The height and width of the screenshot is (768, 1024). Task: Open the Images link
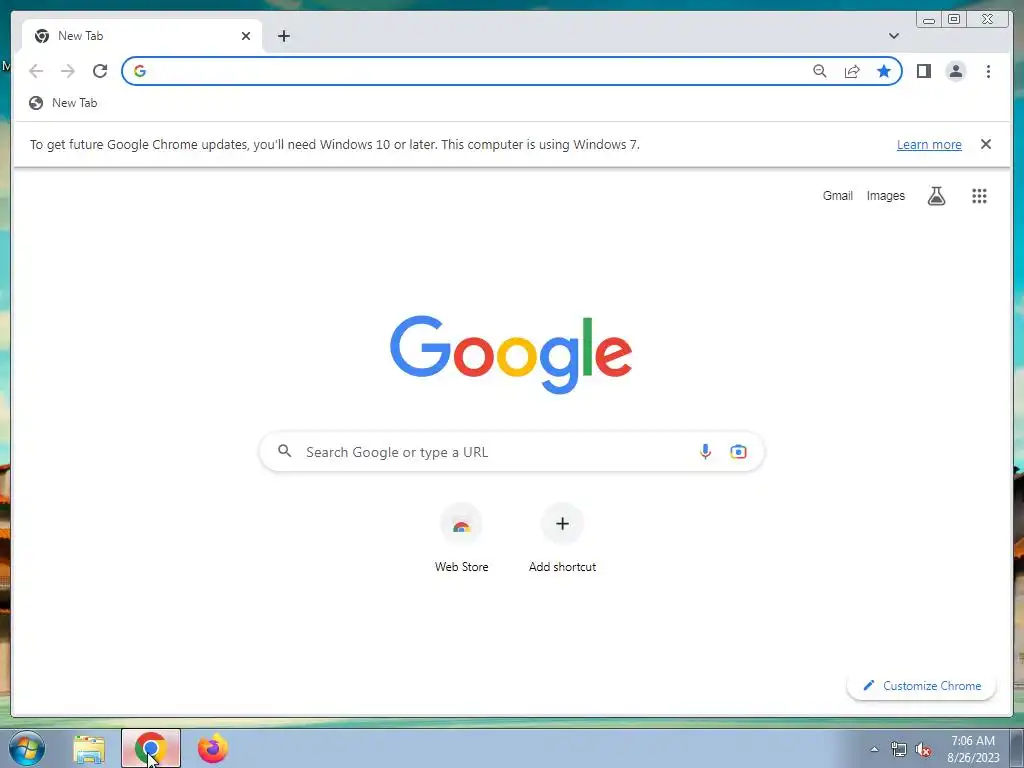click(886, 195)
